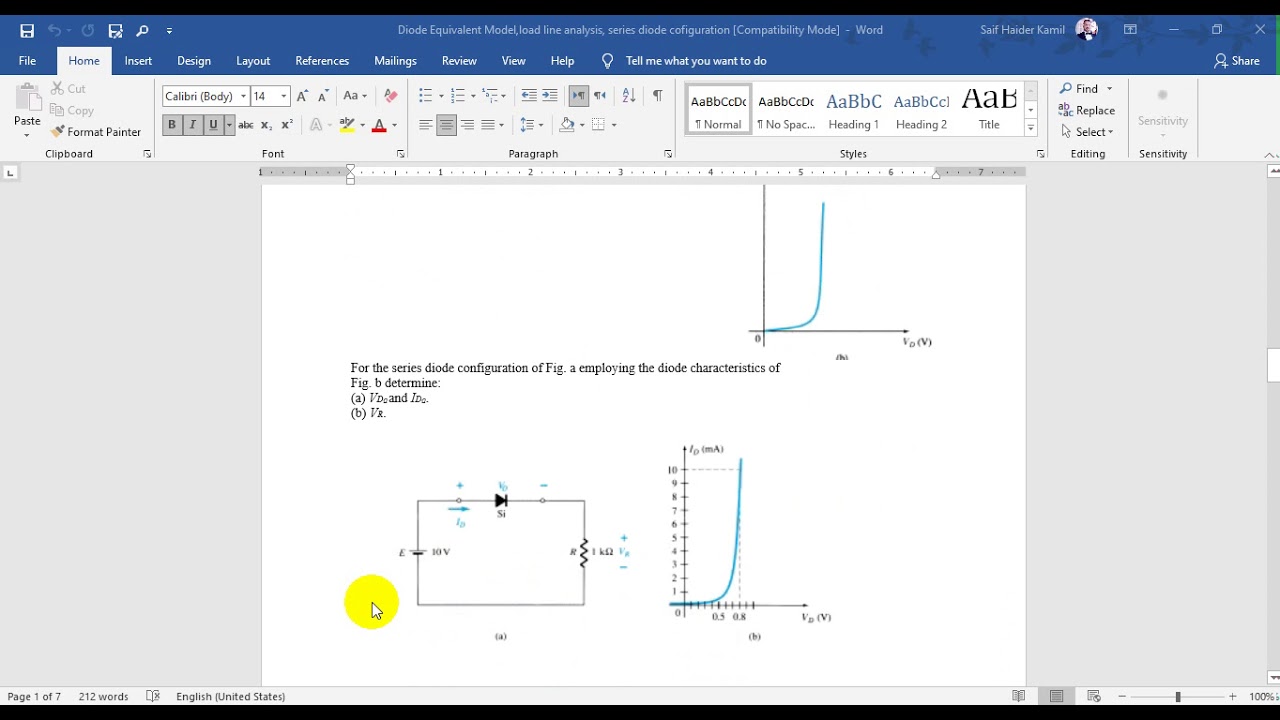Image resolution: width=1280 pixels, height=720 pixels.
Task: Apply subscript formatting
Action: click(x=266, y=125)
